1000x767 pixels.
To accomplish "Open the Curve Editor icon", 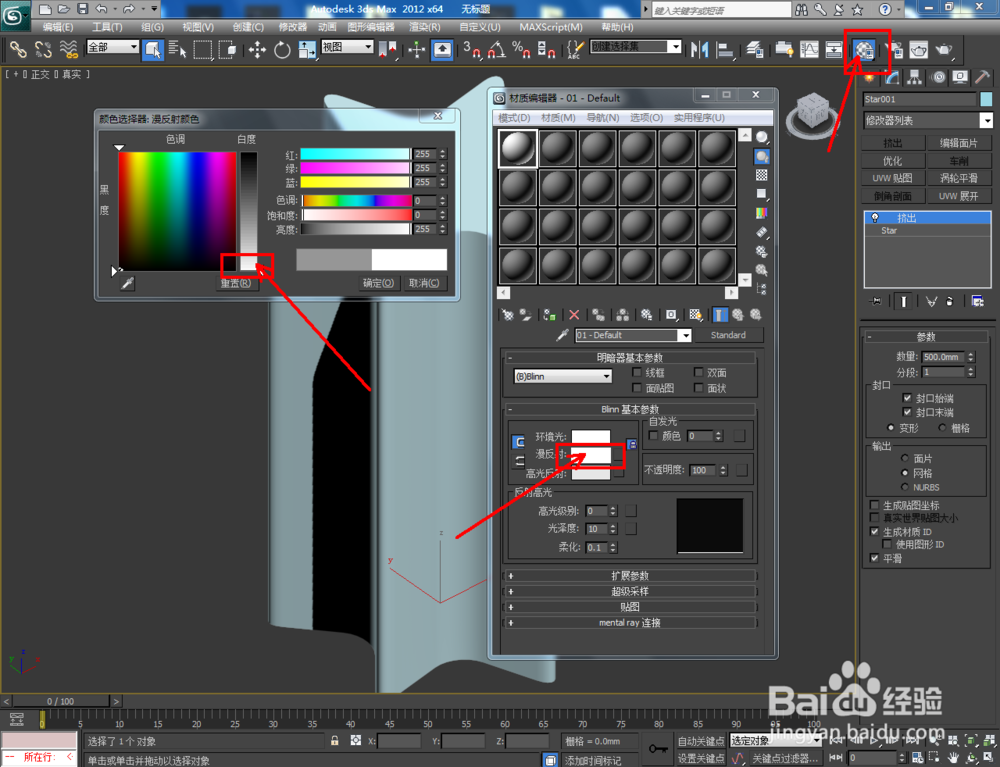I will tap(809, 49).
